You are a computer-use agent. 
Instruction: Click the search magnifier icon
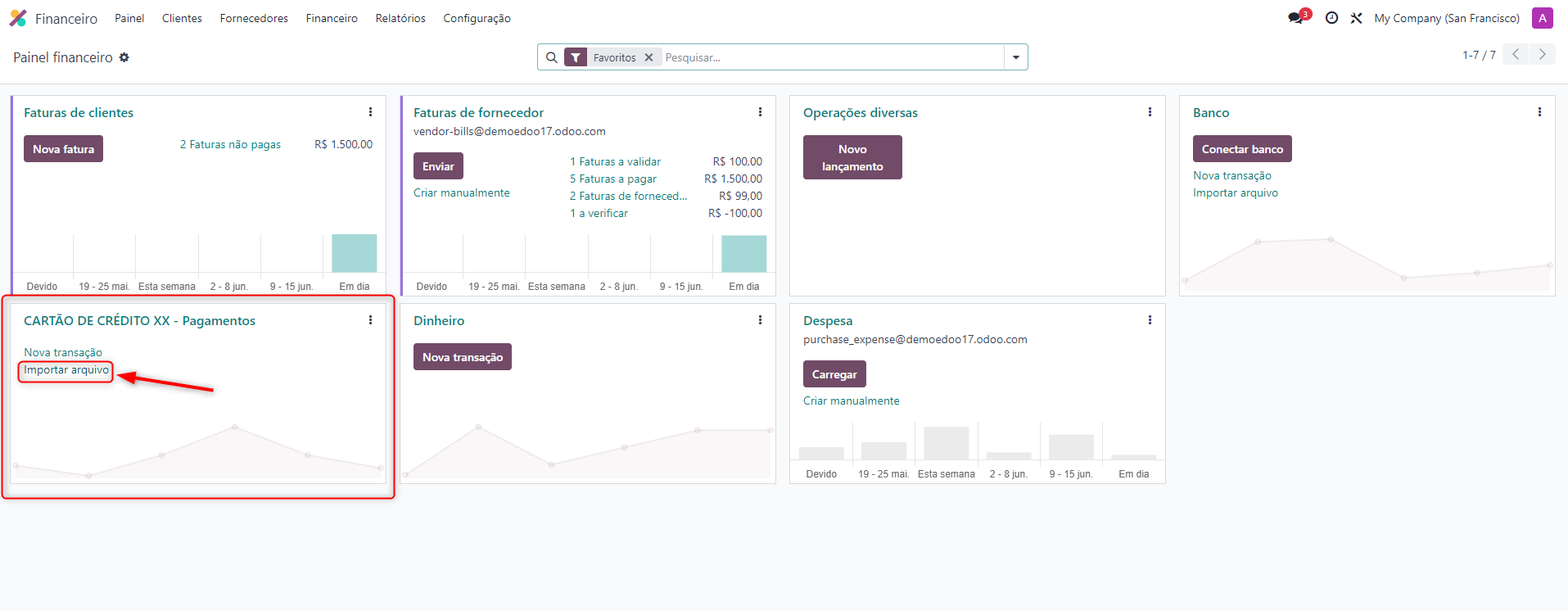pyautogui.click(x=552, y=57)
